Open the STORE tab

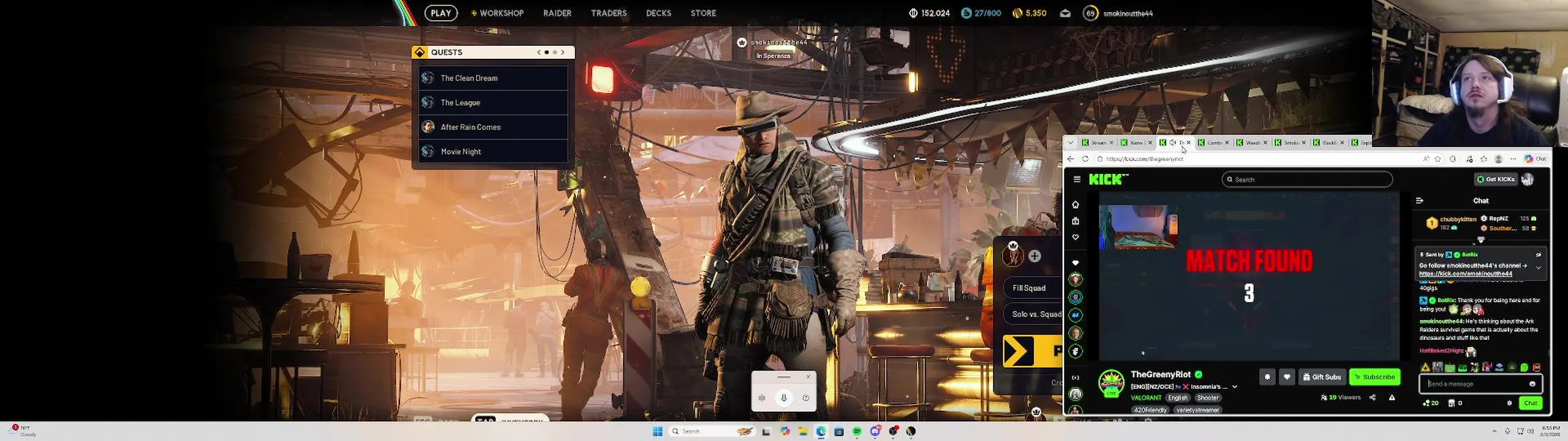point(703,13)
